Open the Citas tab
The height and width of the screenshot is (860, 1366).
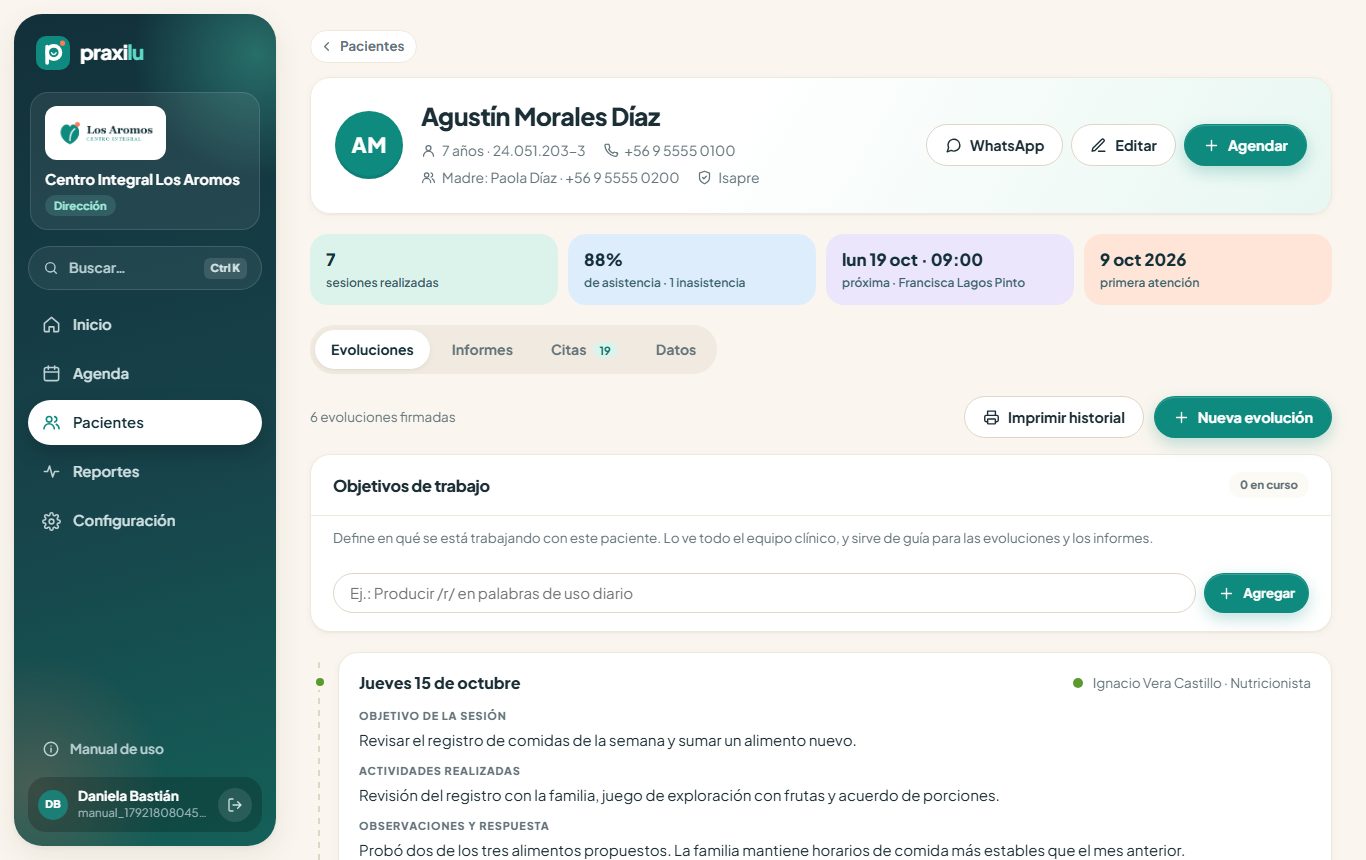pos(583,350)
